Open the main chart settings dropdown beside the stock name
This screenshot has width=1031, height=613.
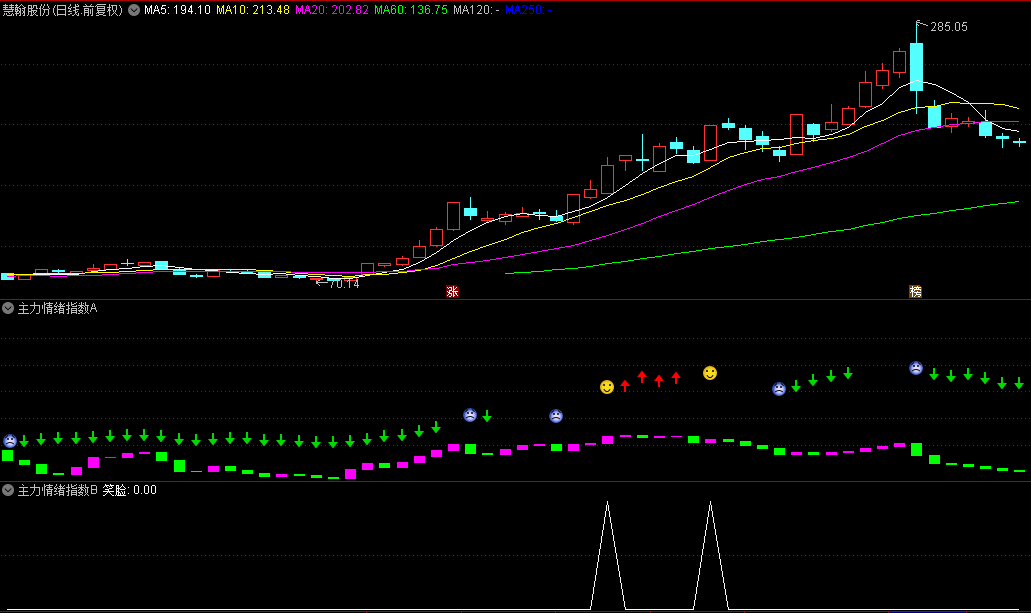click(134, 10)
